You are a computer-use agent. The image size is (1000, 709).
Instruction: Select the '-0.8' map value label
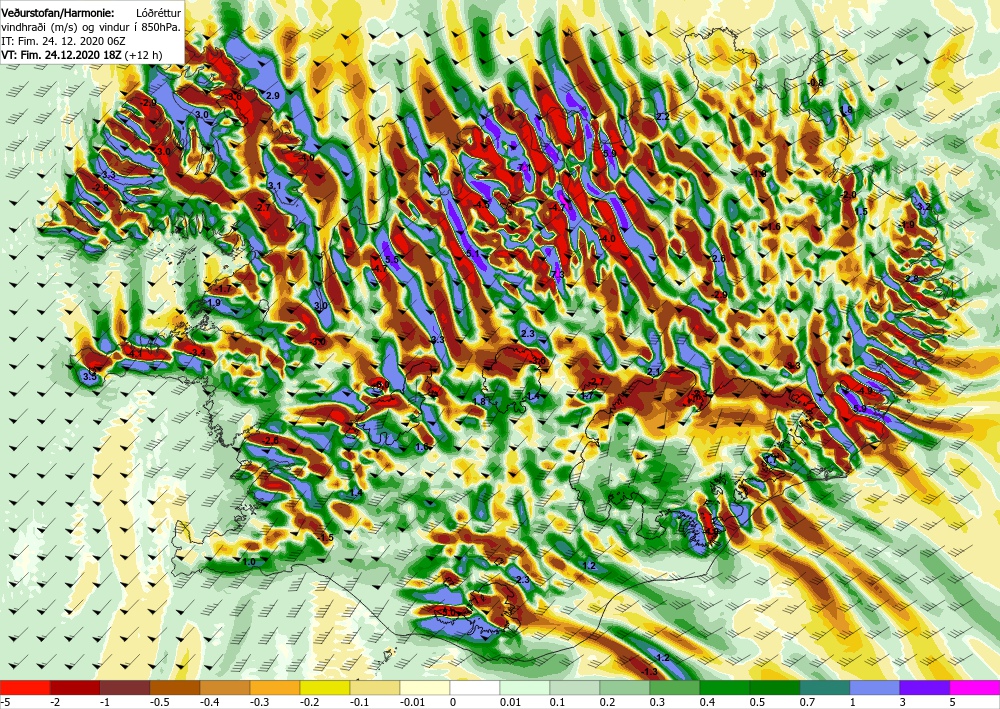(x=815, y=83)
